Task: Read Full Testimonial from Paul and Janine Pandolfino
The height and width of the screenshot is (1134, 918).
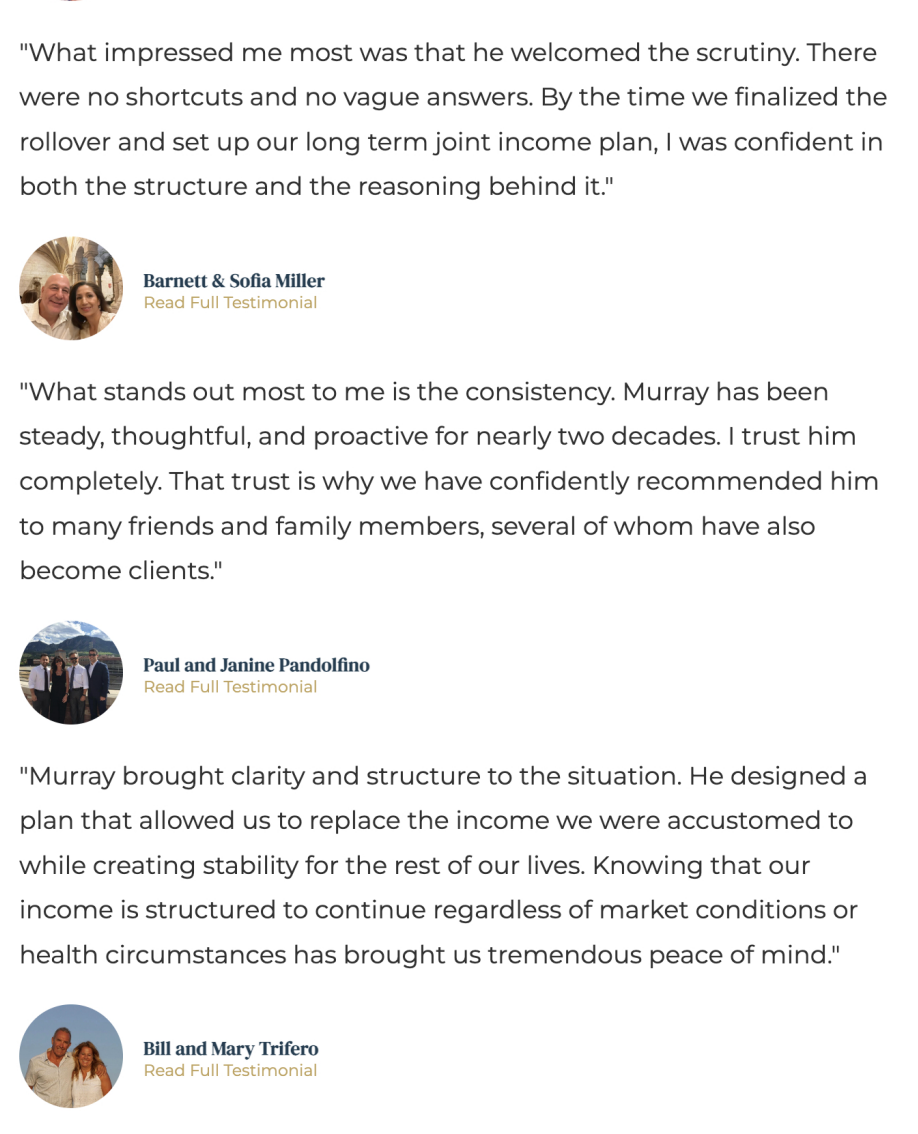Action: 230,686
